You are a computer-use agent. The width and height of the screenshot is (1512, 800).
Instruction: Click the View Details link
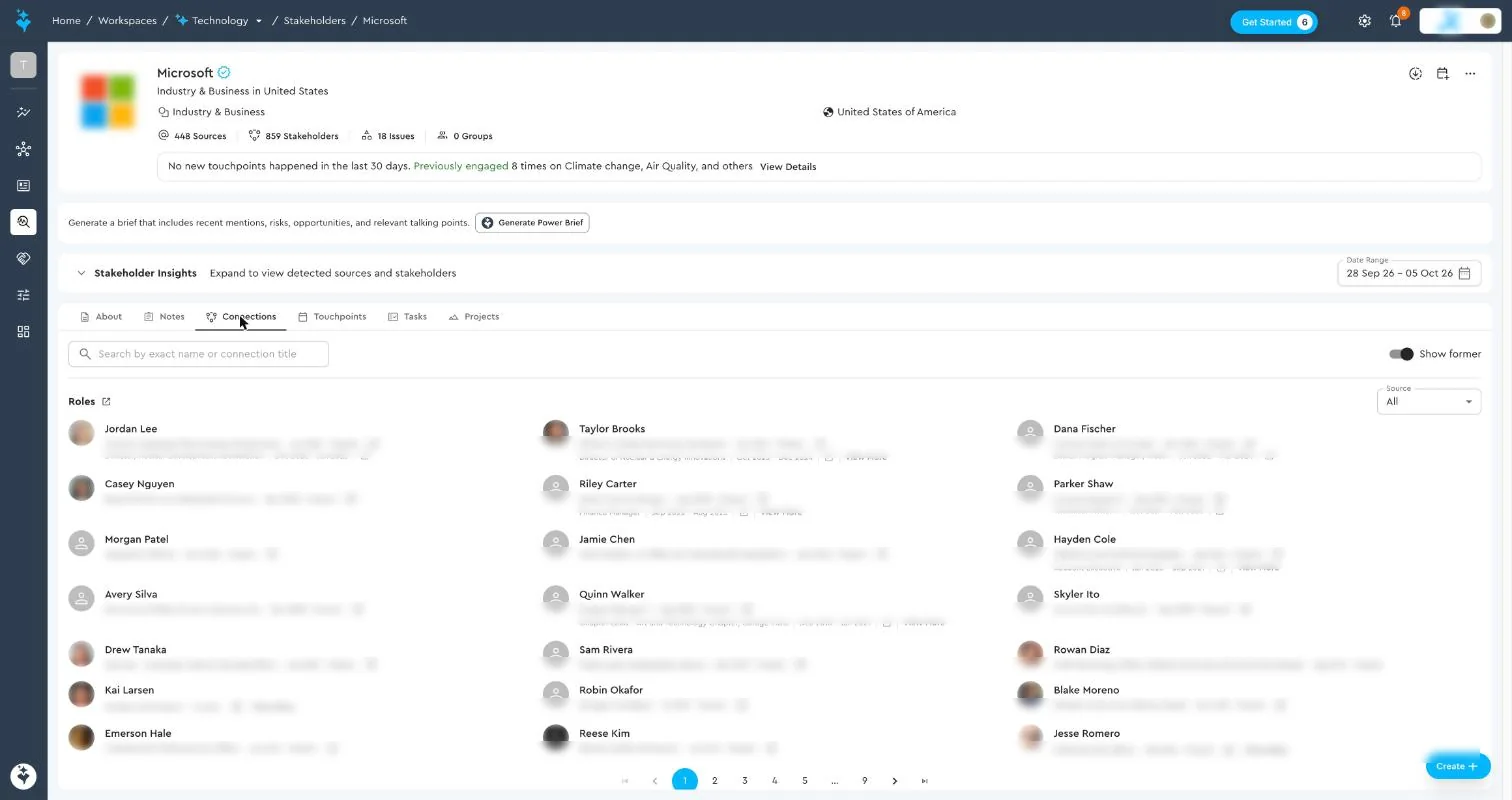click(x=788, y=167)
